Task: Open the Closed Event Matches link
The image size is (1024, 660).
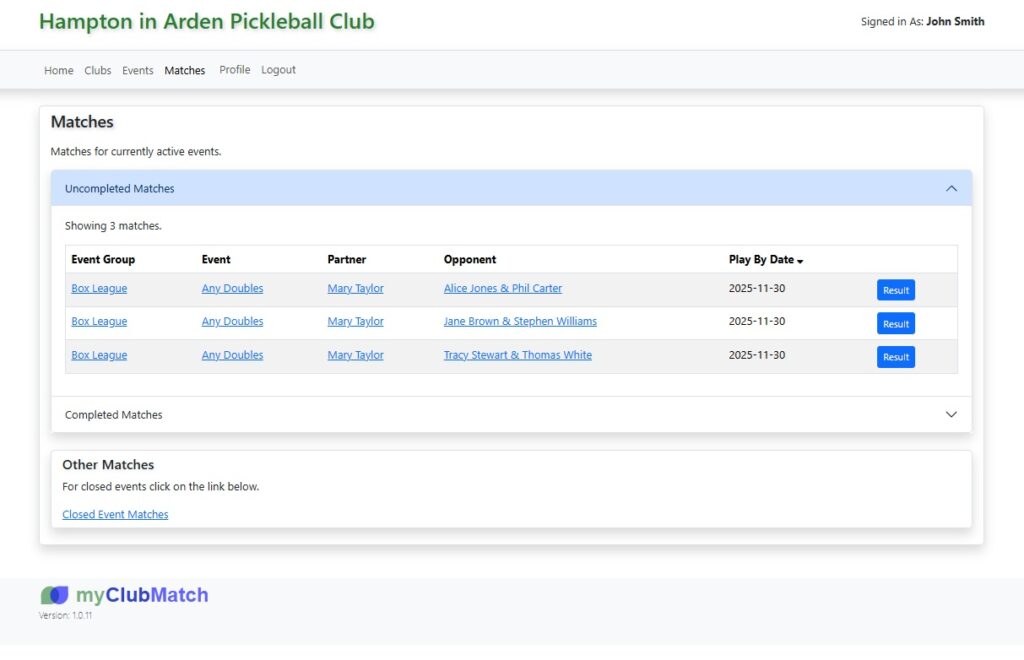Action: click(x=115, y=514)
